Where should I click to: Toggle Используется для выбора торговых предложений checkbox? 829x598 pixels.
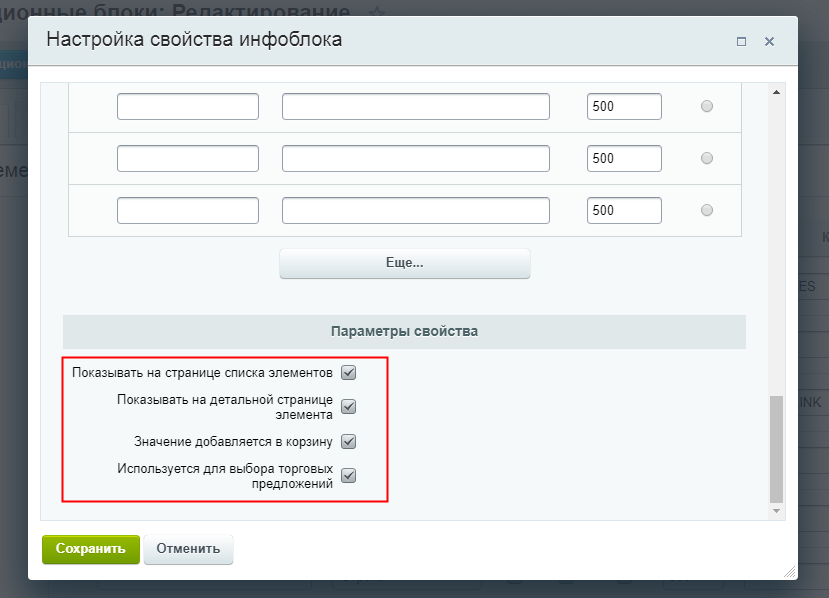tap(349, 475)
